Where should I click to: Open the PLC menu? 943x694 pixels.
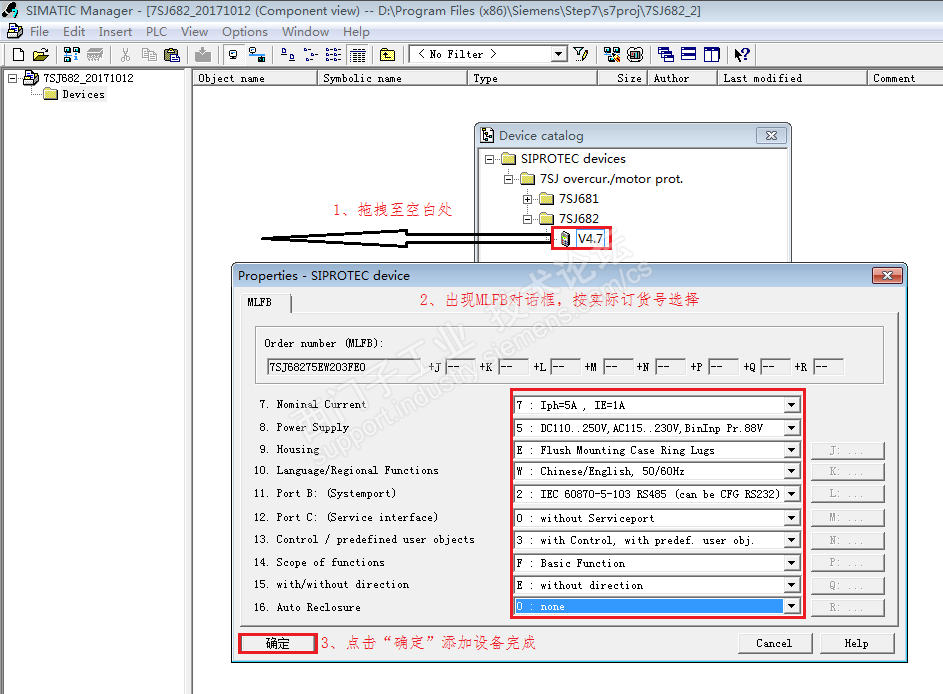[x=156, y=32]
